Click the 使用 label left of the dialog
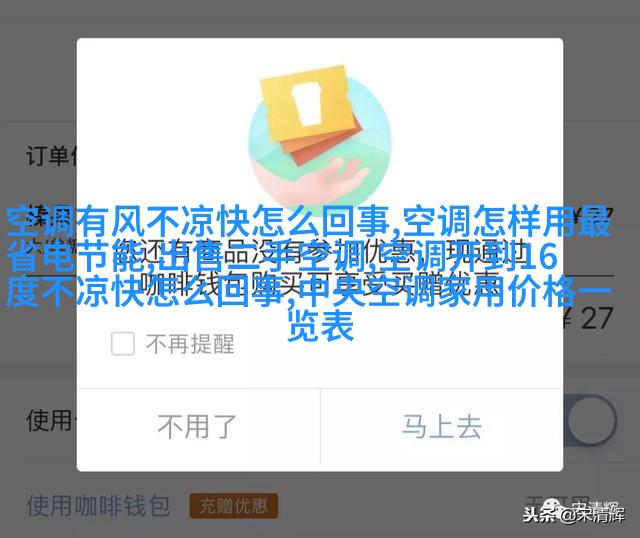640x538 pixels. pos(51,420)
